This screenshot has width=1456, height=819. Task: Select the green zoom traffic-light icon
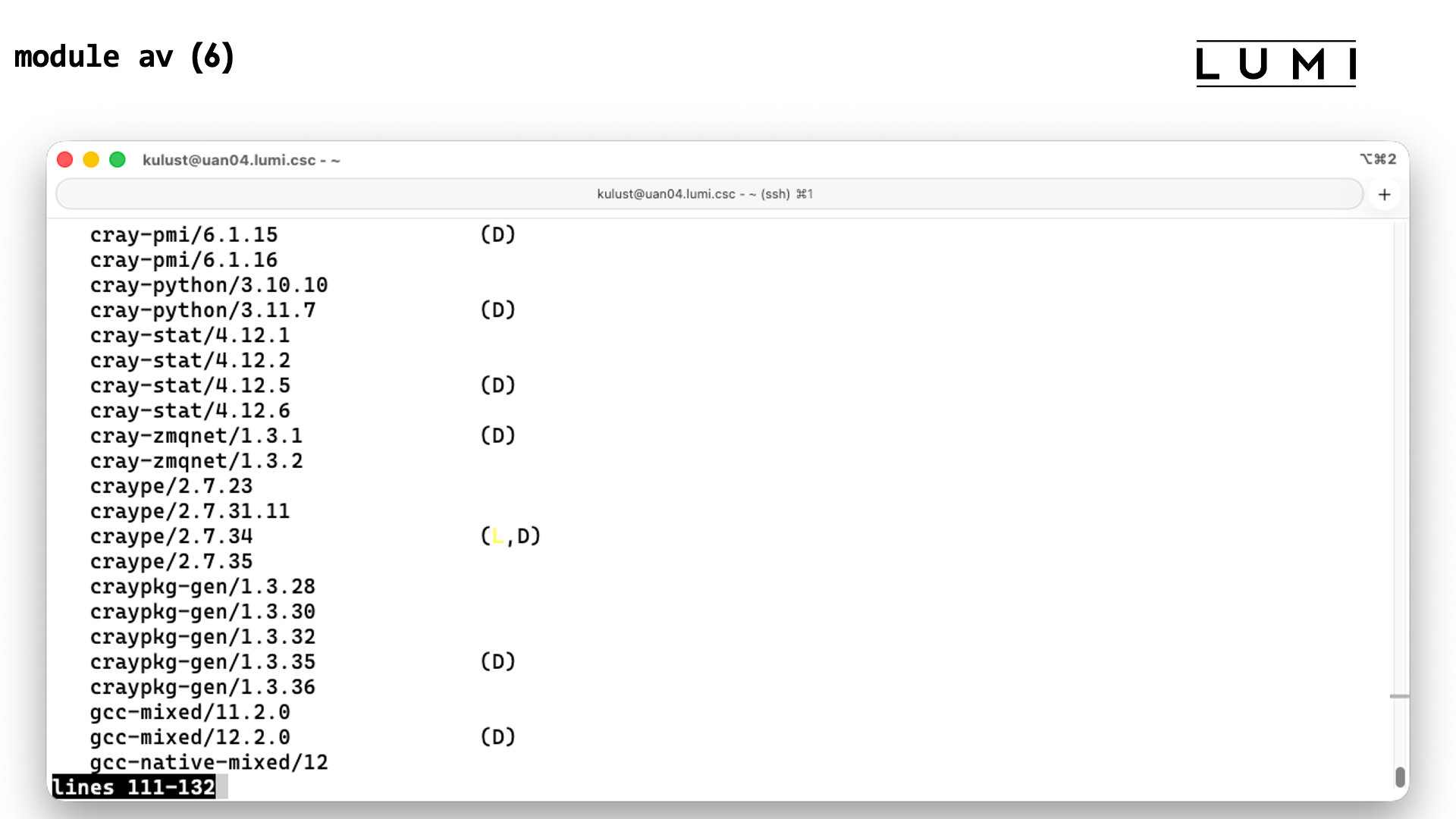118,159
